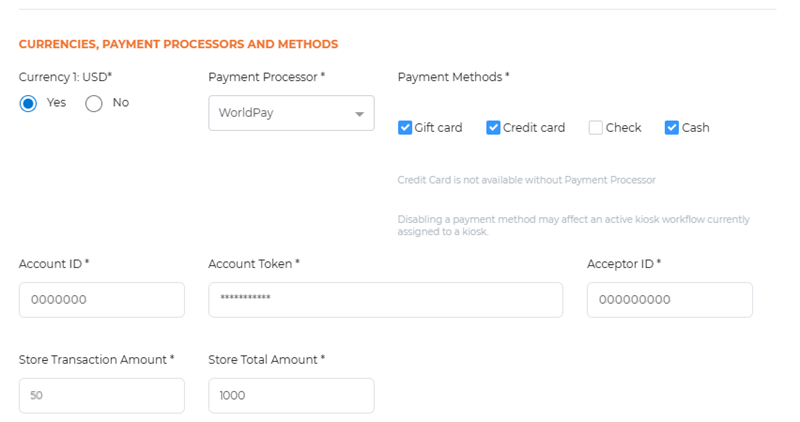Click the Currency 1: USD label
The image size is (800, 422).
point(63,77)
